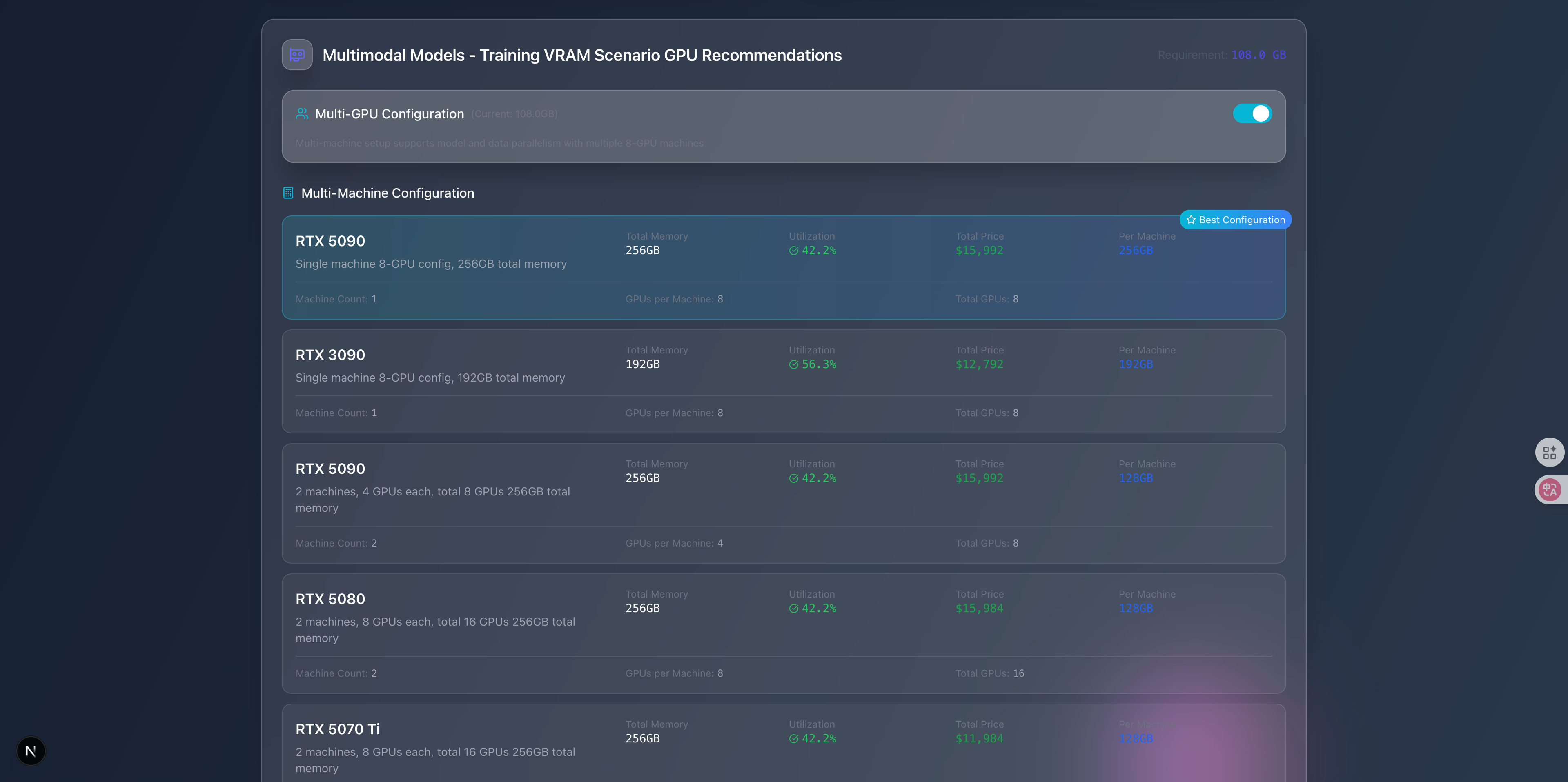Select the RTX 5070 Ti configuration card title
Image resolution: width=1568 pixels, height=782 pixels.
(x=338, y=729)
